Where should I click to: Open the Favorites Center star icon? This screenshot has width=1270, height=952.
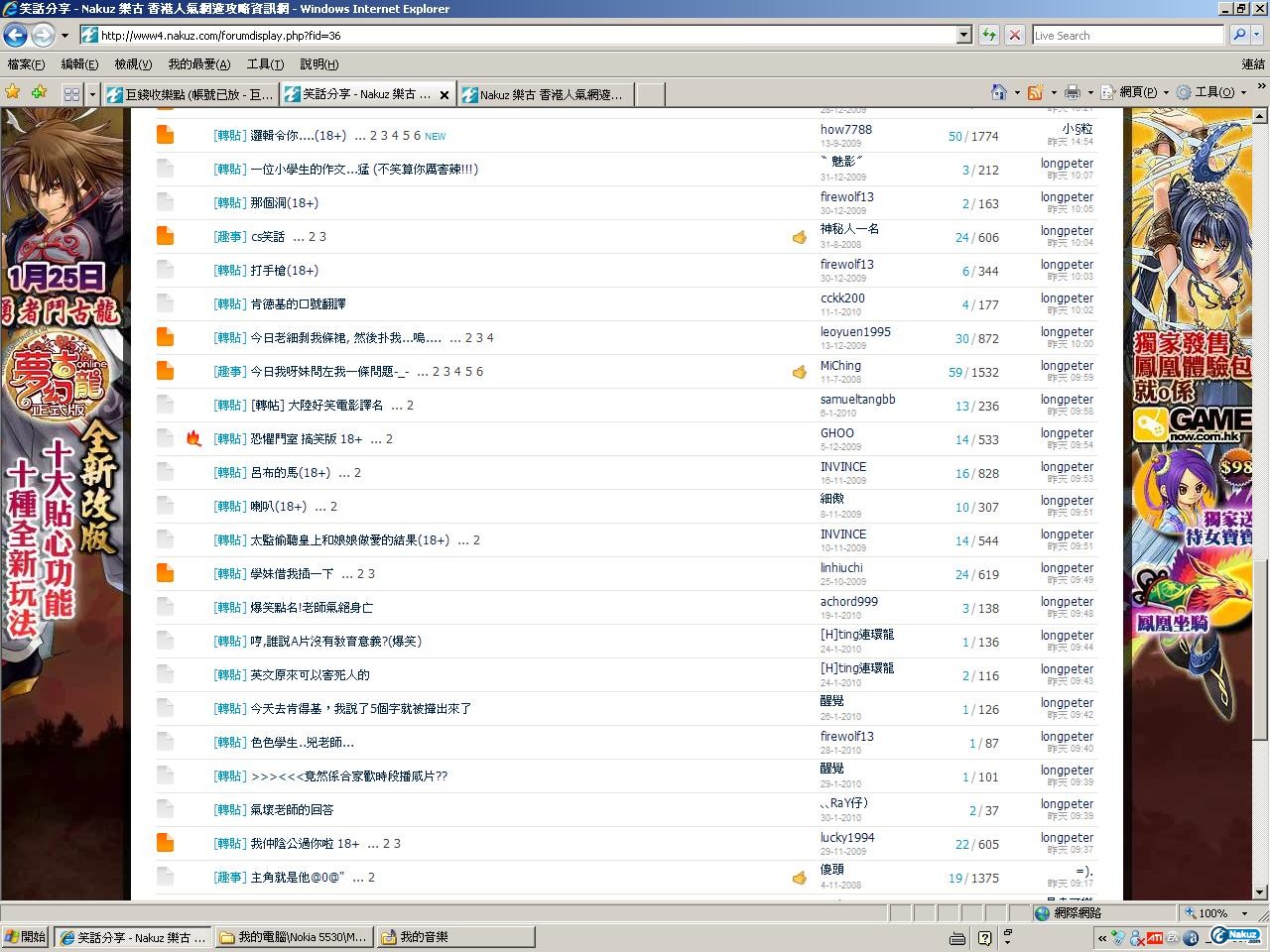(13, 92)
